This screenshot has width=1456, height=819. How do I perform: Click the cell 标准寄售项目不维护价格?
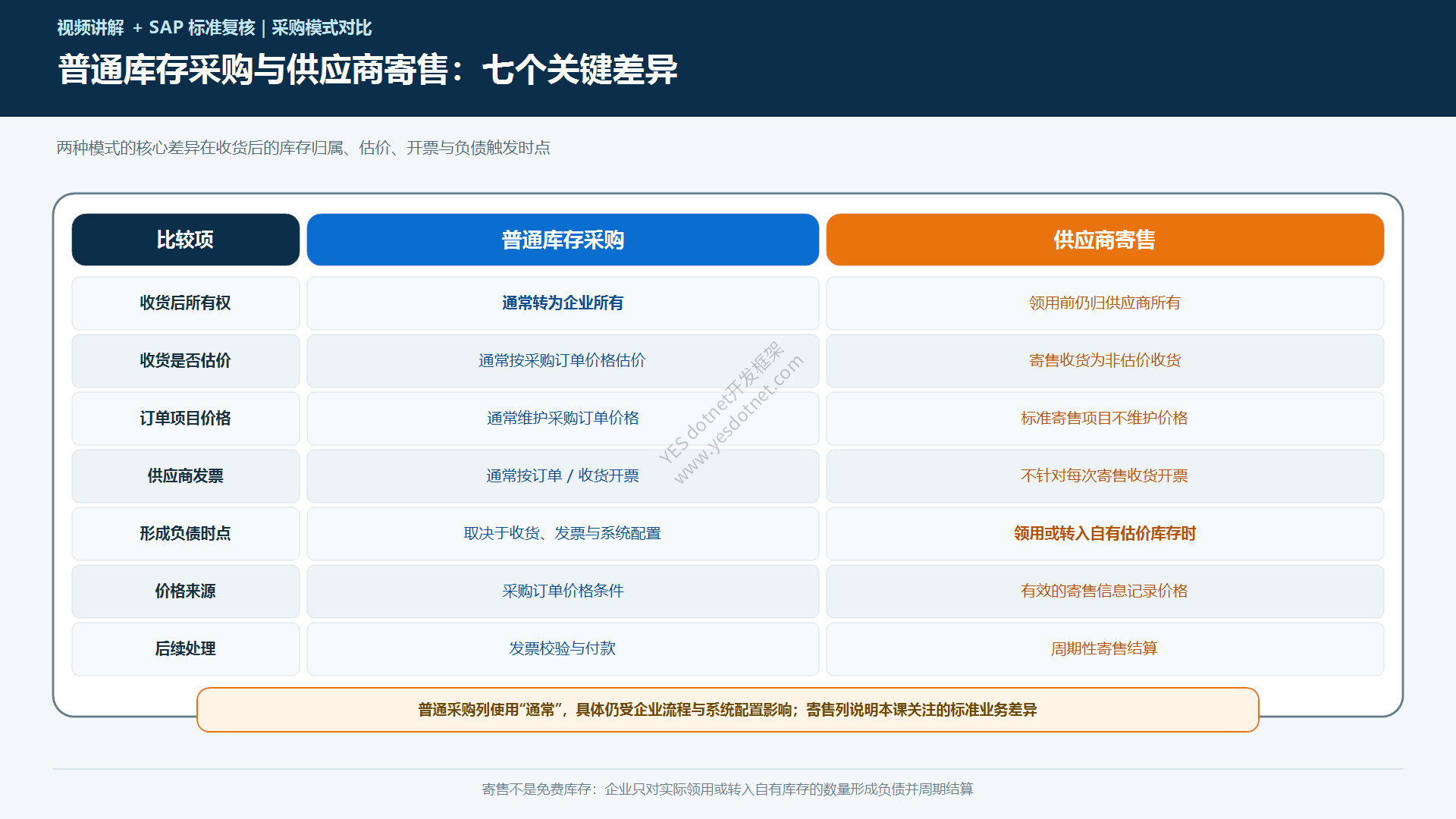pyautogui.click(x=1105, y=419)
